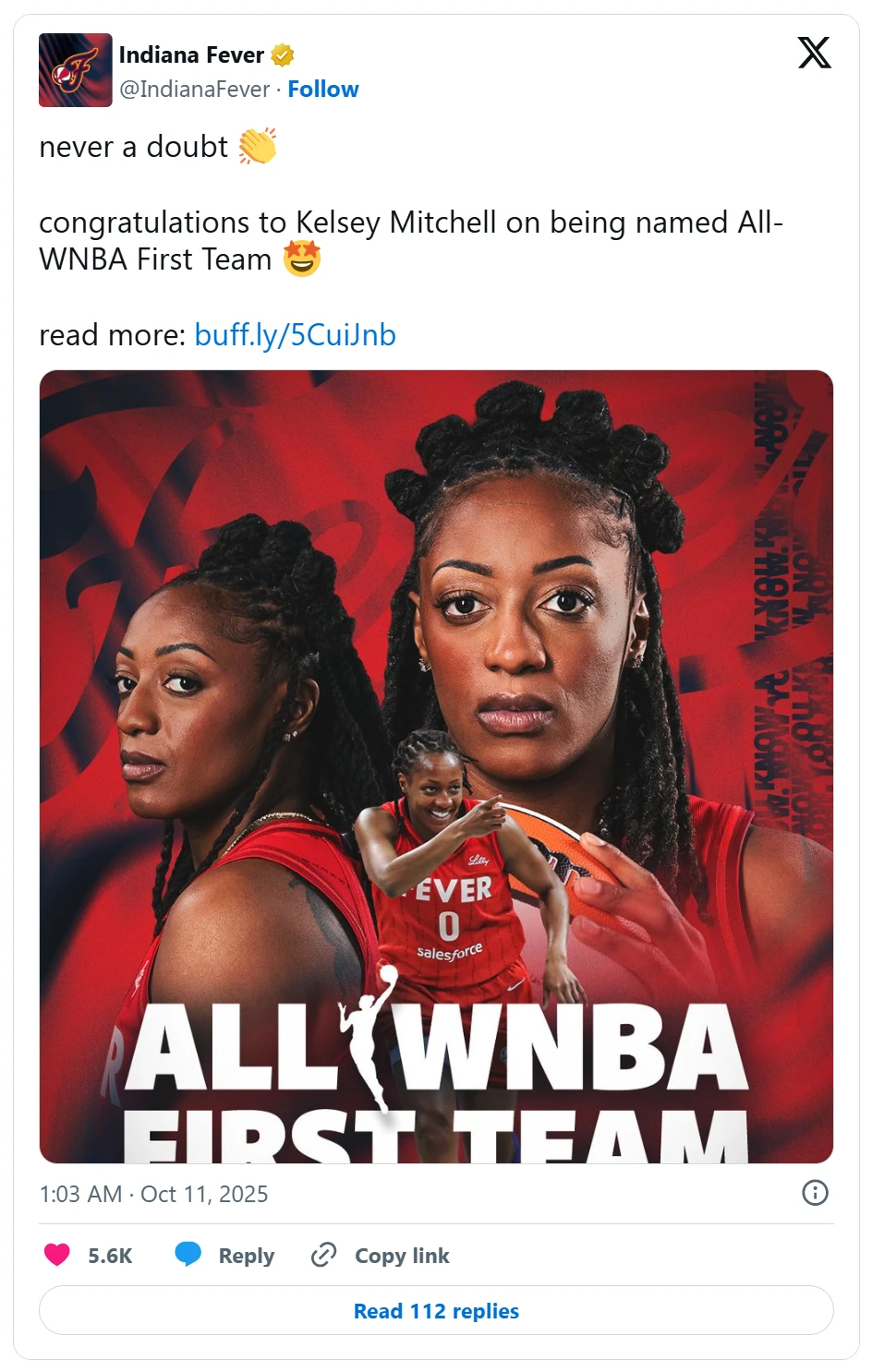Click the gold verified badge
872x1372 pixels.
click(x=283, y=55)
